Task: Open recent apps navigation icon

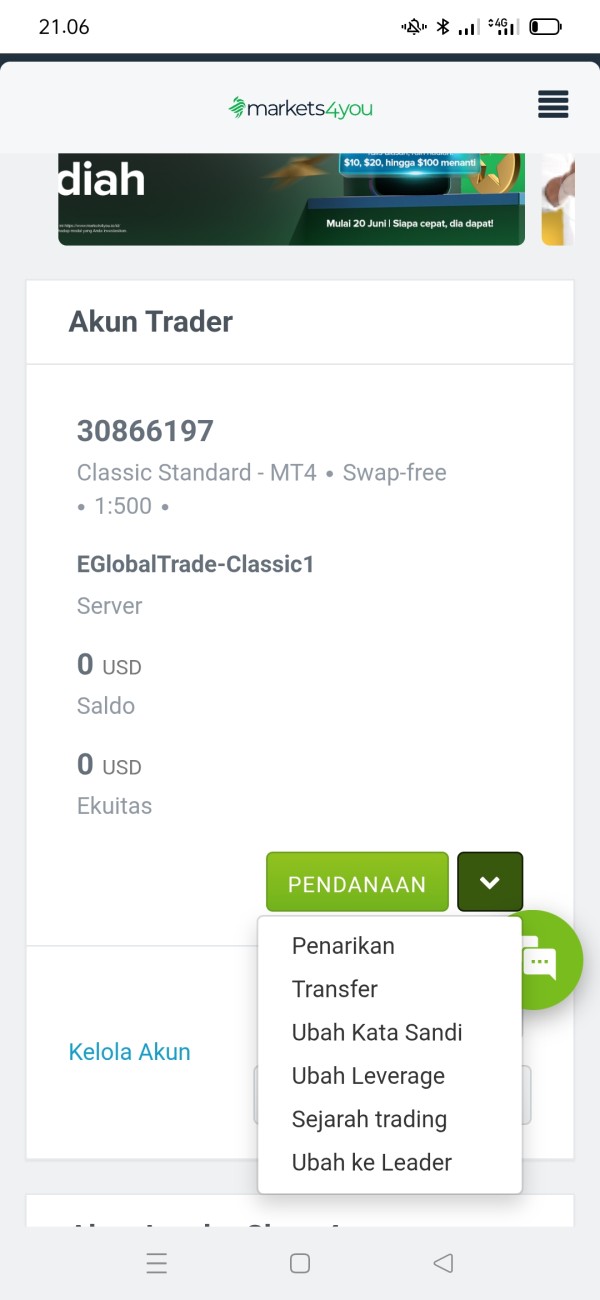Action: pos(157,1263)
